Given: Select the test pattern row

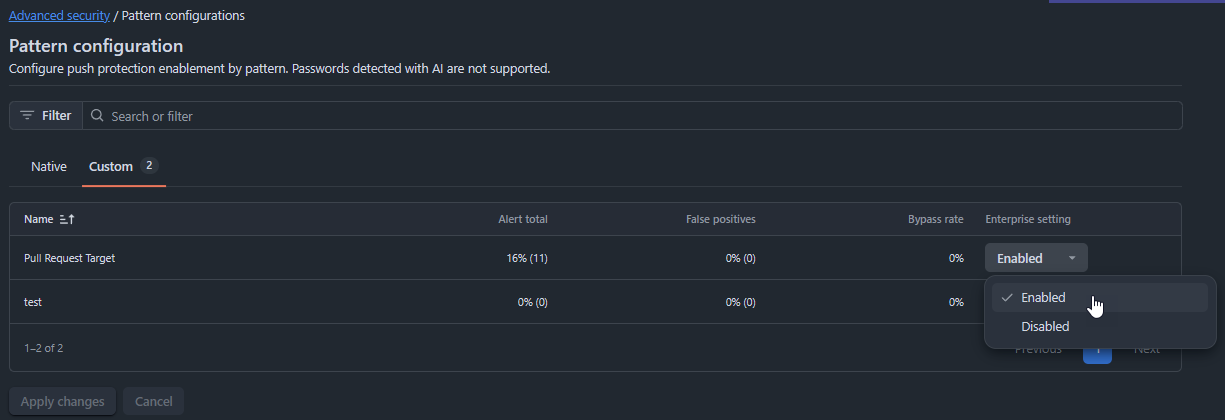Looking at the screenshot, I should (x=33, y=302).
